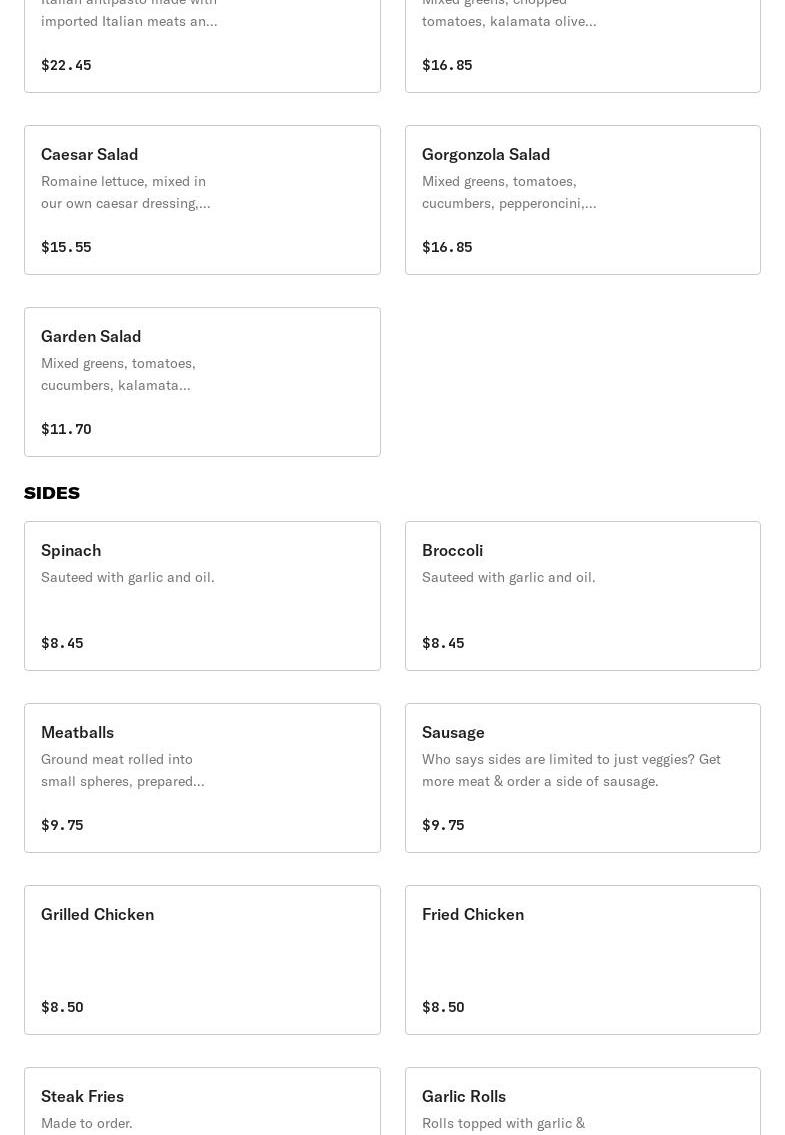Click the $8.50 price under Fried Chicken
785x1135 pixels.
coord(443,1007)
